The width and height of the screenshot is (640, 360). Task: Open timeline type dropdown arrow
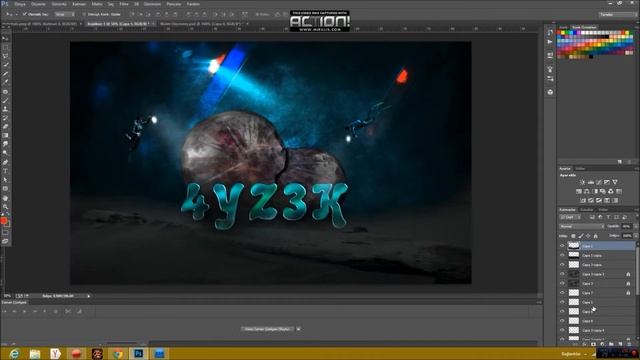coord(298,329)
